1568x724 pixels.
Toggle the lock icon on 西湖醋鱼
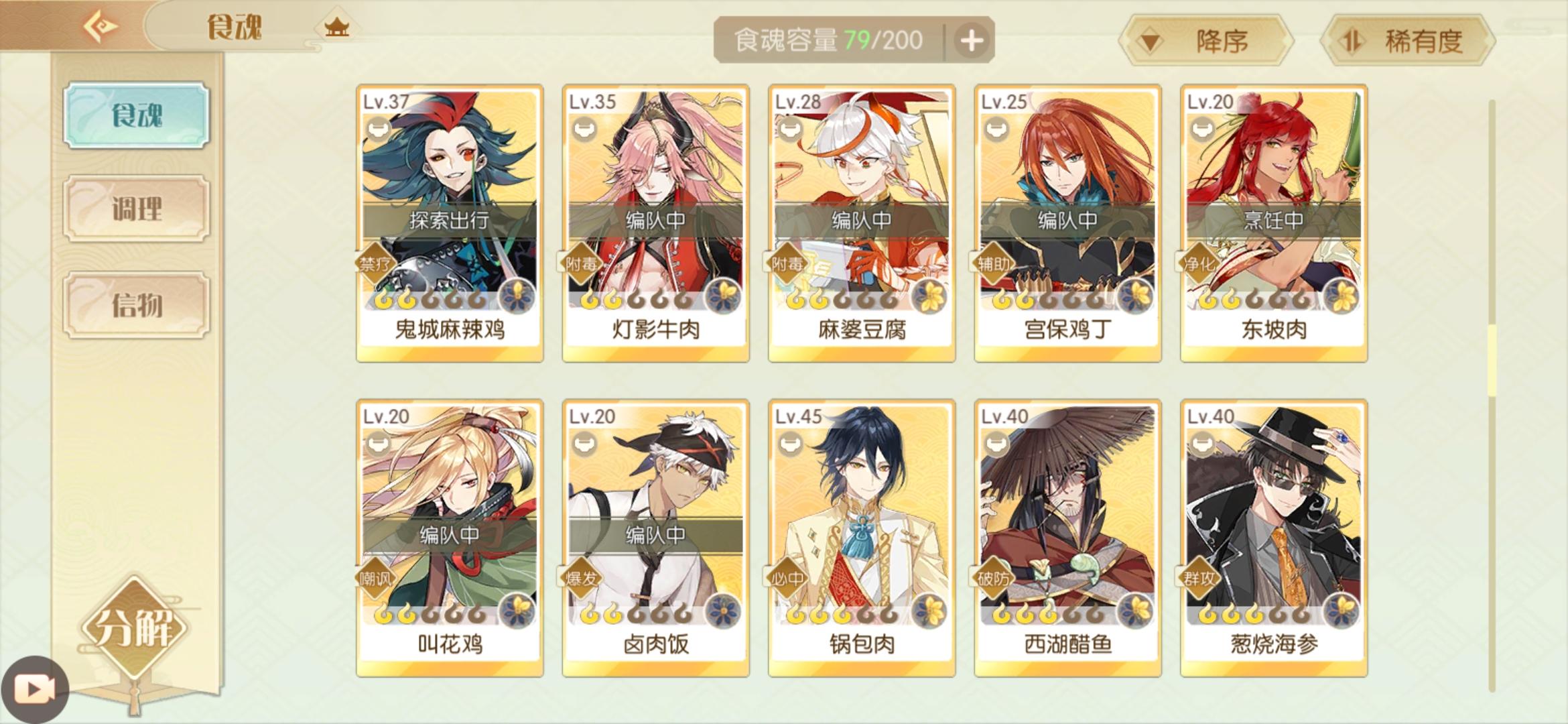(x=996, y=443)
